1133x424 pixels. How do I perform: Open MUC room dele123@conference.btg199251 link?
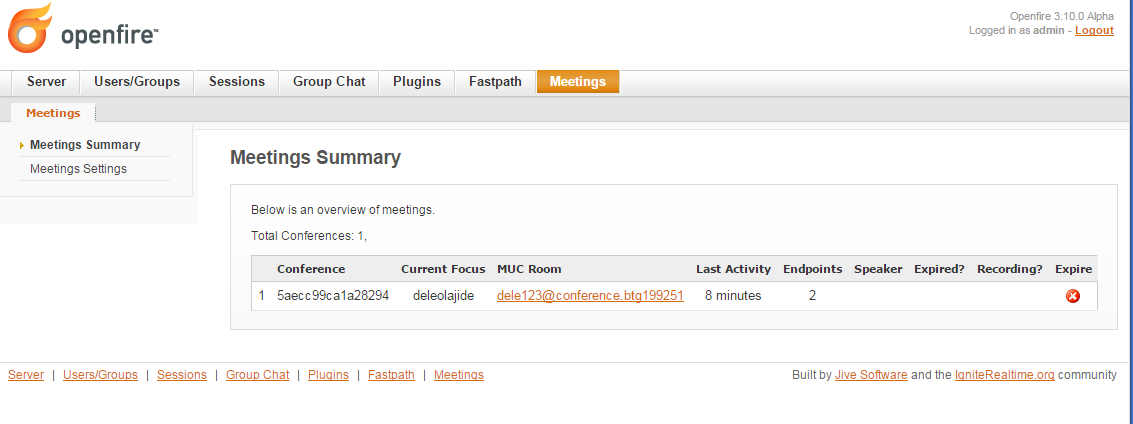[x=590, y=295]
